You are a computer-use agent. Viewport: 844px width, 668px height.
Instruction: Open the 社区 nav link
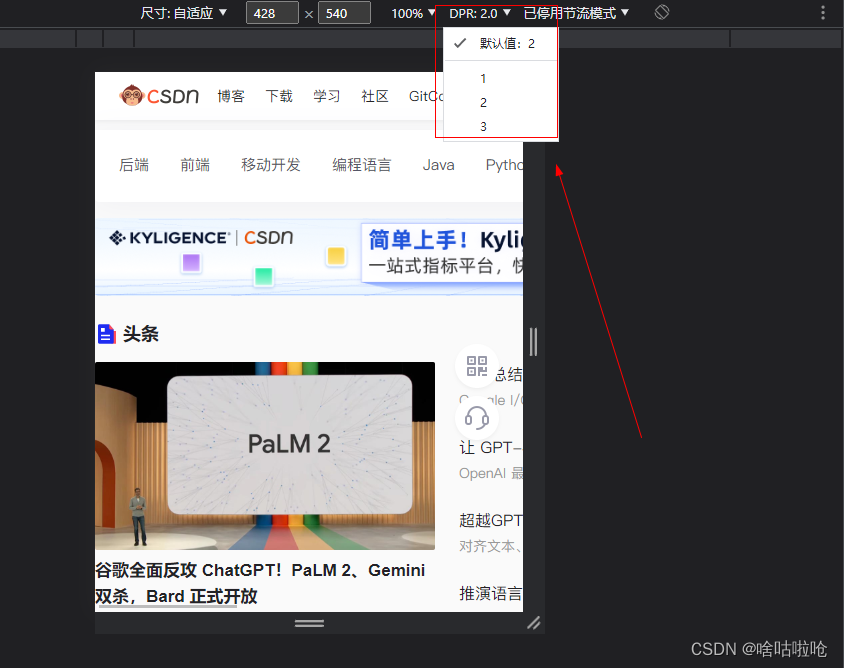[x=375, y=96]
